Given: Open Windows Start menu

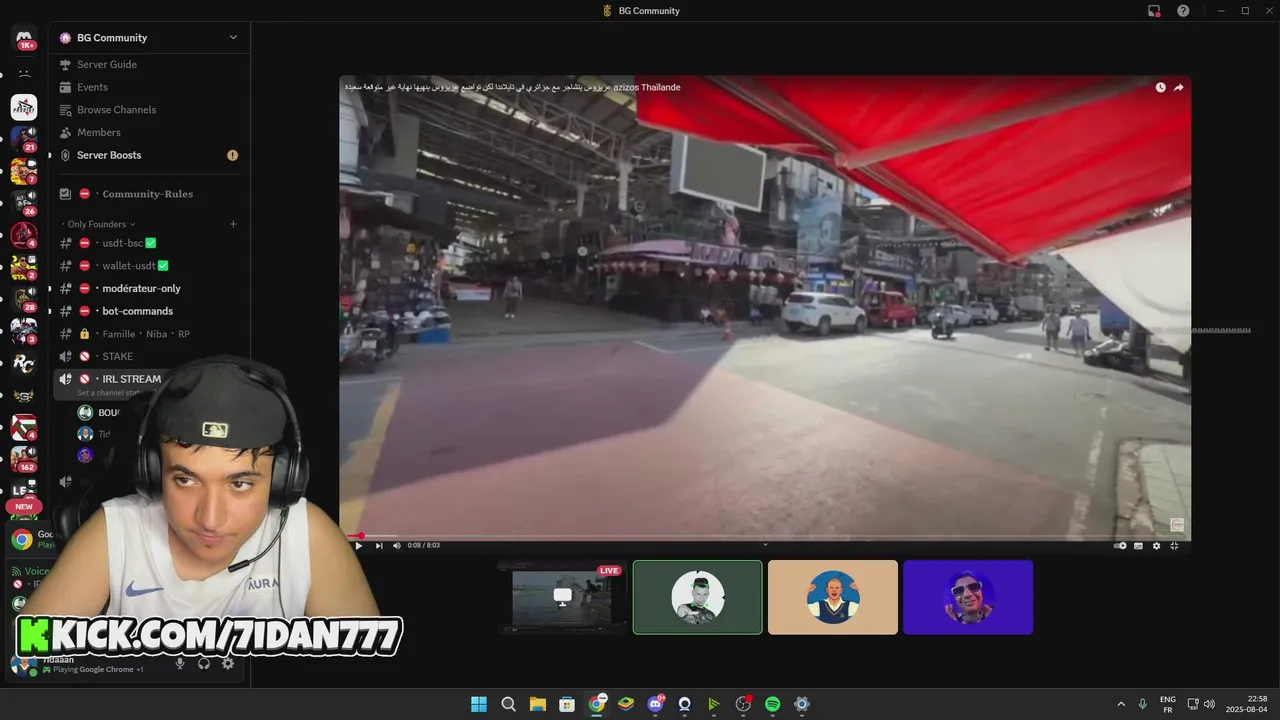Looking at the screenshot, I should [x=479, y=704].
